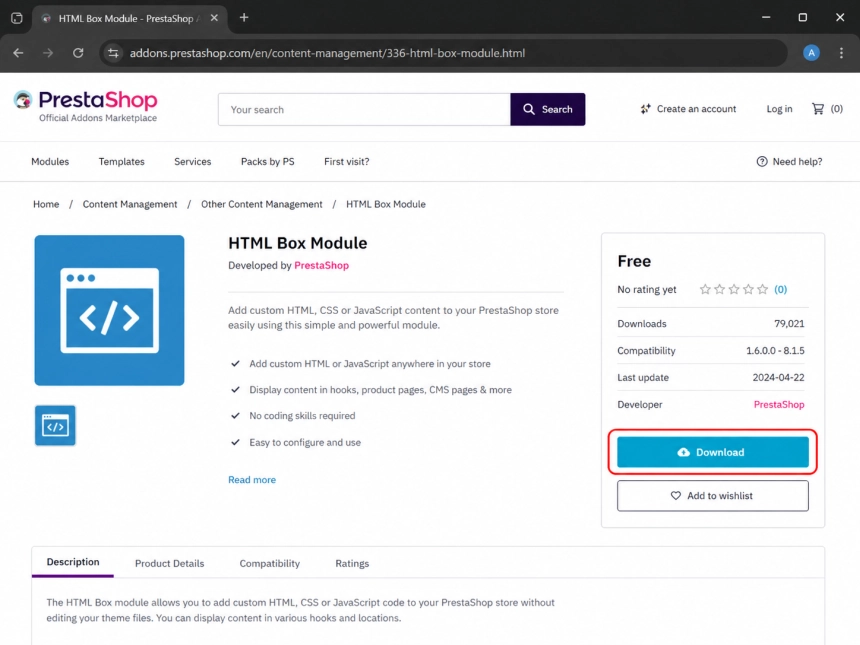The image size is (860, 645).
Task: Reload the page with refresh icon
Action: (78, 53)
